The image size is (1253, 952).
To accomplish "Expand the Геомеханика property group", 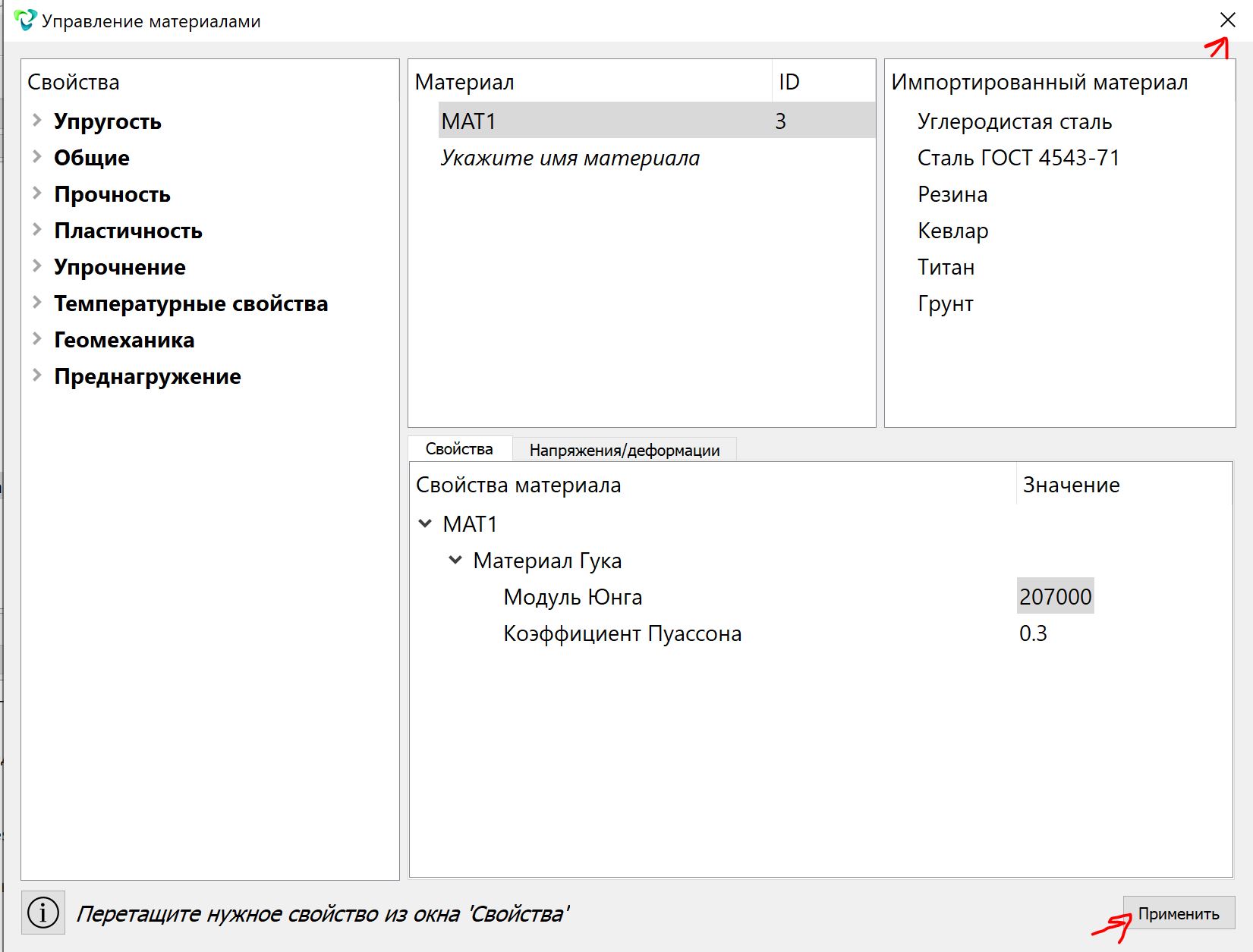I will pos(36,339).
